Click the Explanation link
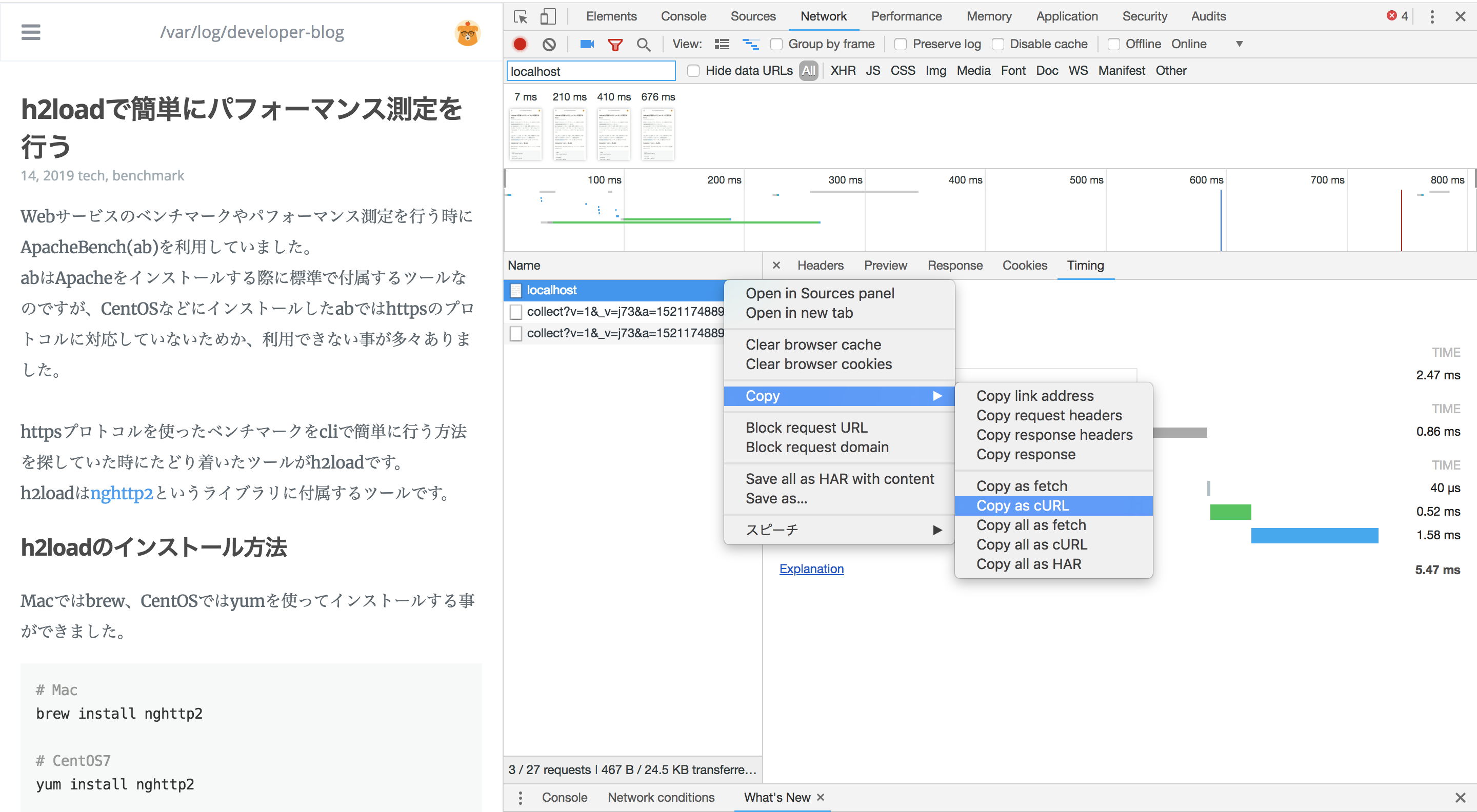This screenshot has width=1477, height=812. click(811, 569)
